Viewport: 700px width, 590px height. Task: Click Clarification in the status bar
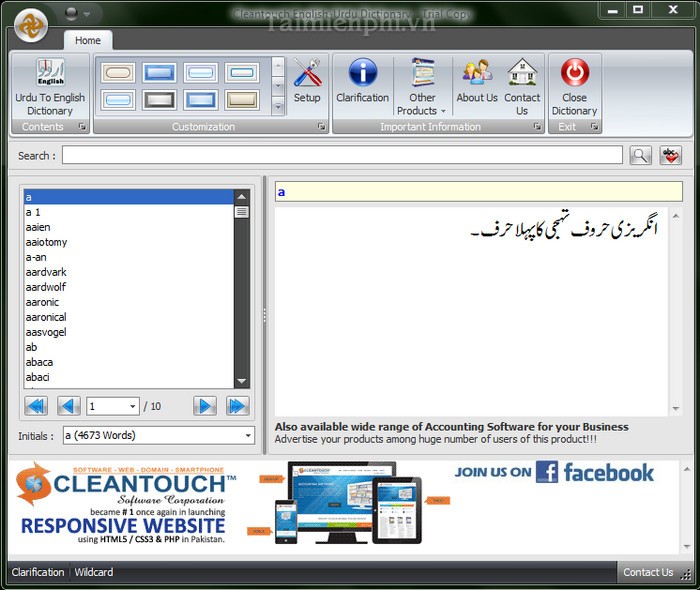[x=38, y=572]
